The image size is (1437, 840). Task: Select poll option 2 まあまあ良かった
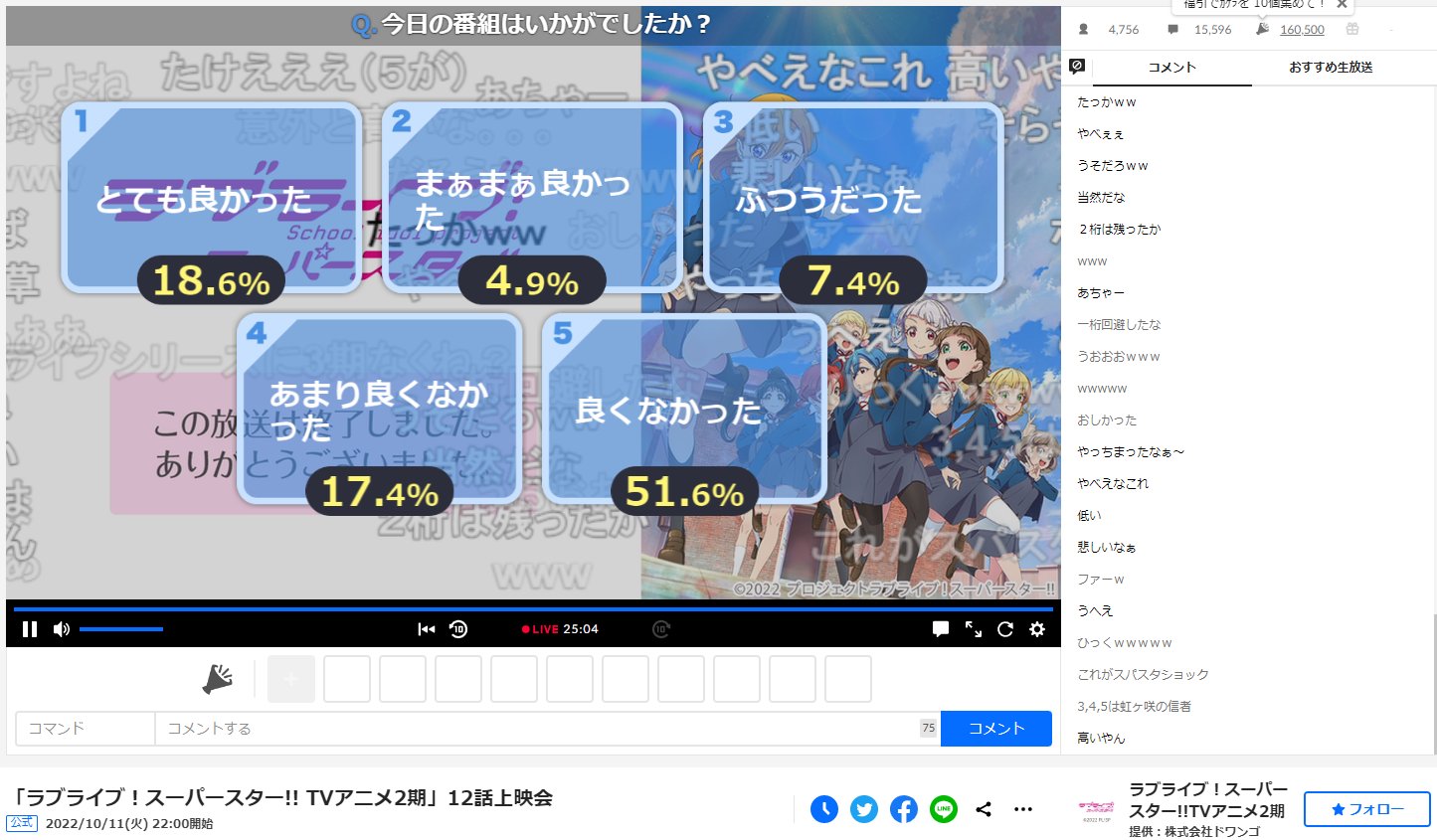coord(531,199)
